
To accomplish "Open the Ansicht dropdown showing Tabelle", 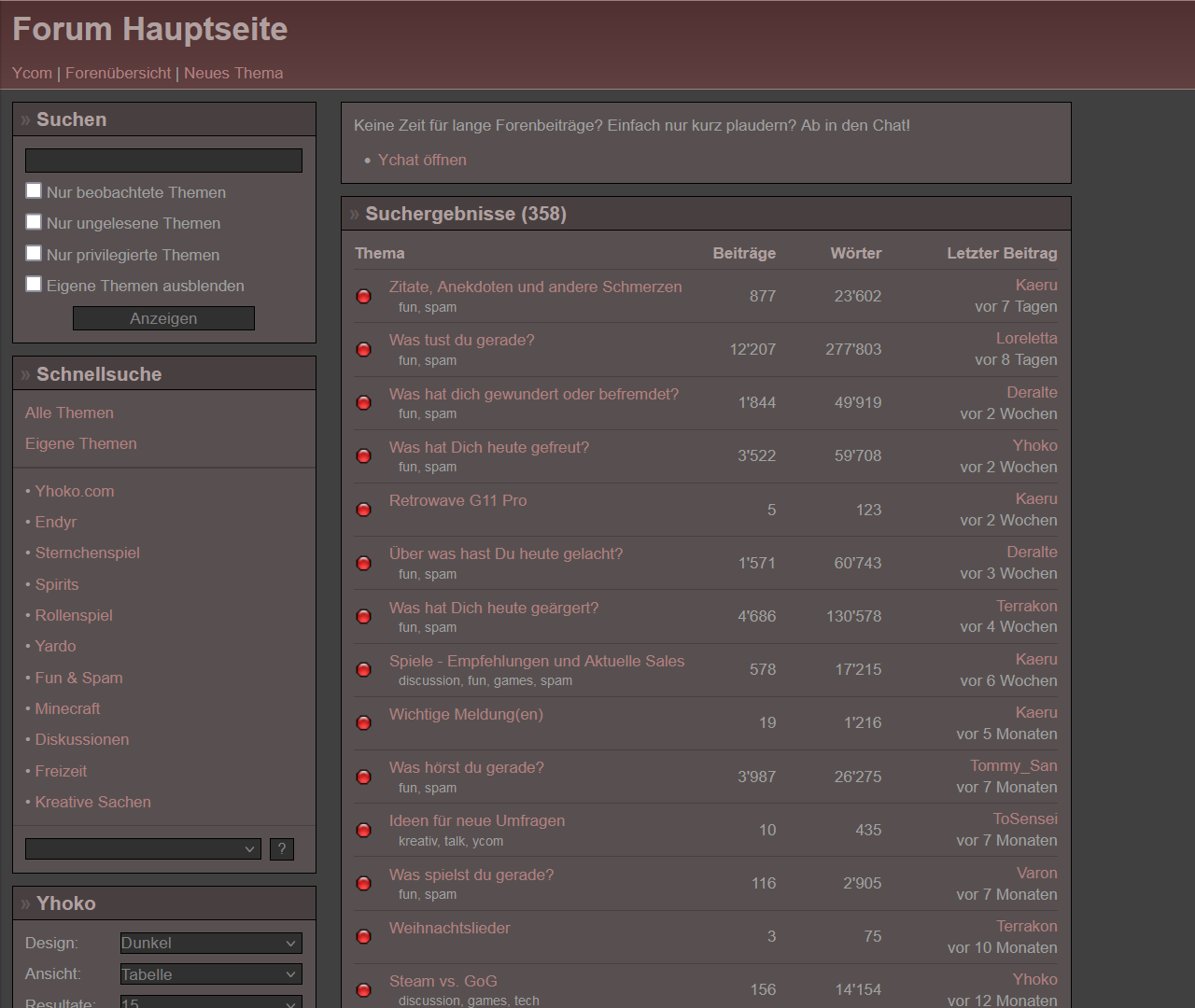I will 211,974.
